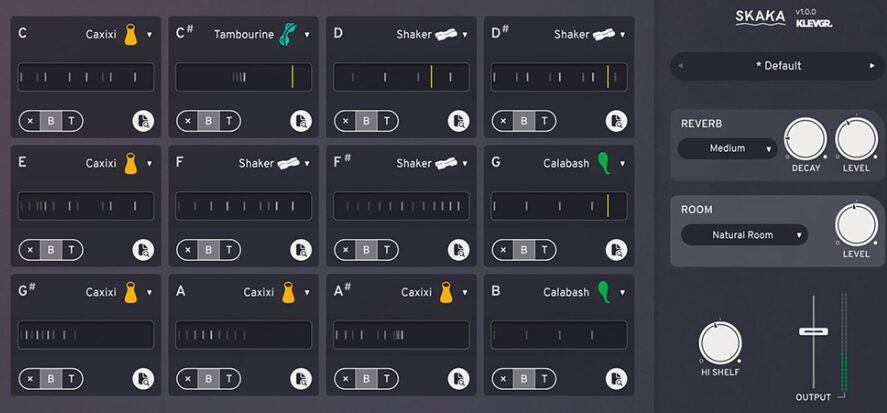Select the Calabash instrument name in pad B
887x413 pixels.
566,293
